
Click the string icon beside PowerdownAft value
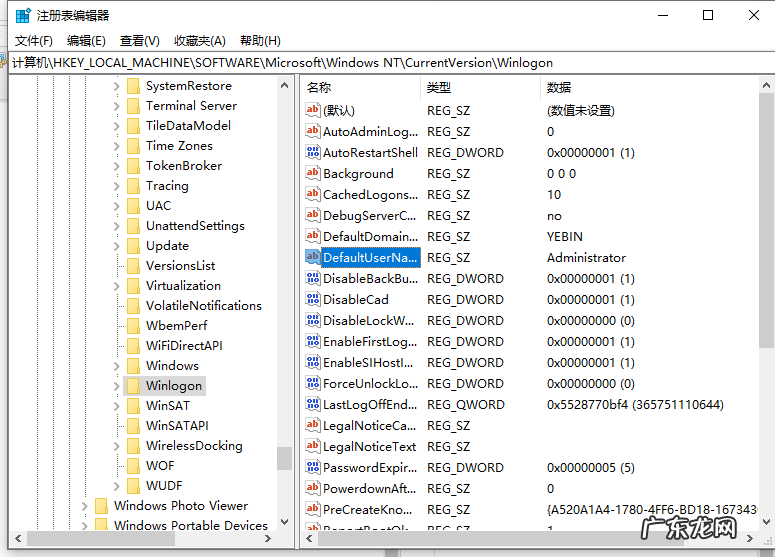[x=312, y=488]
